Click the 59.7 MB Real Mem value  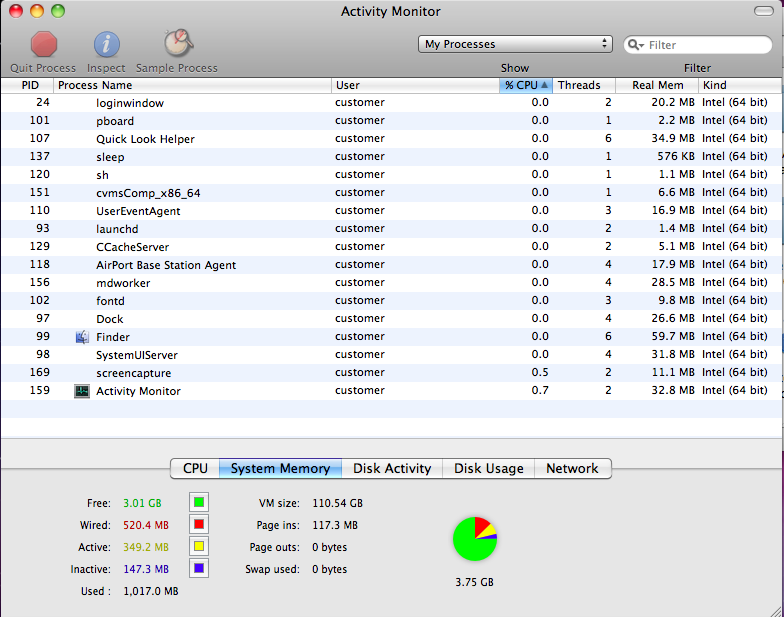click(673, 336)
